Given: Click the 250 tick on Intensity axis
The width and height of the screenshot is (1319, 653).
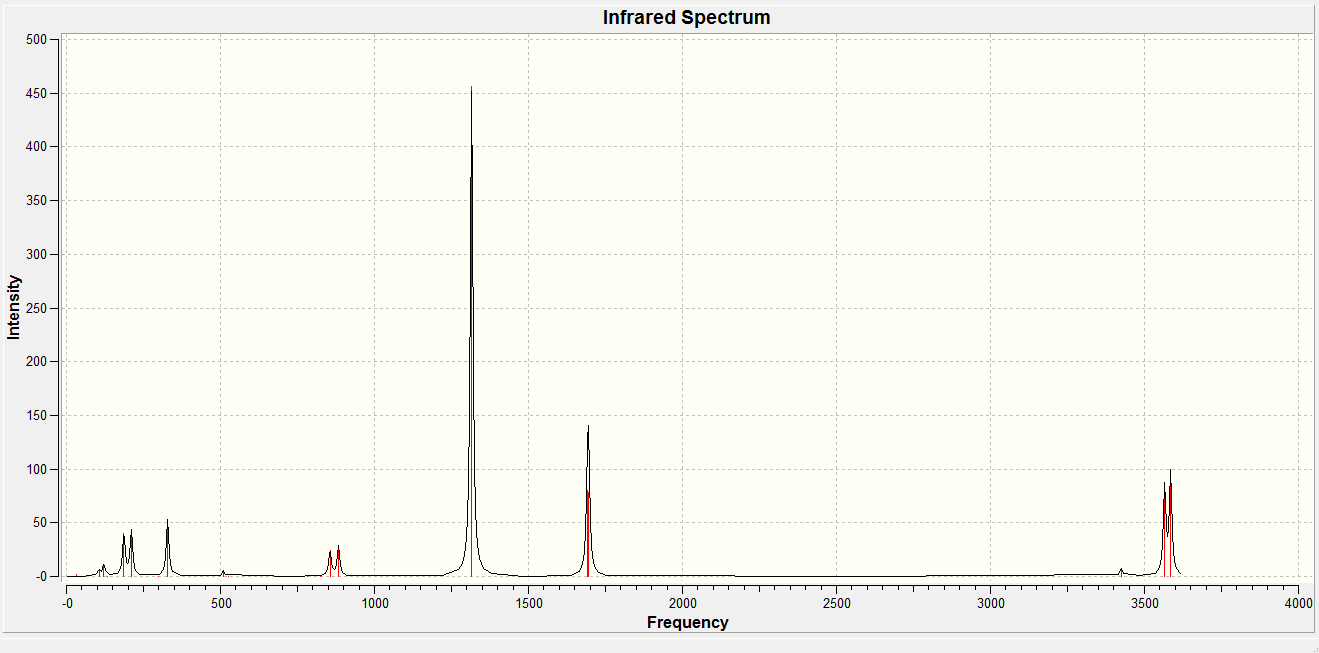Looking at the screenshot, I should (37, 308).
